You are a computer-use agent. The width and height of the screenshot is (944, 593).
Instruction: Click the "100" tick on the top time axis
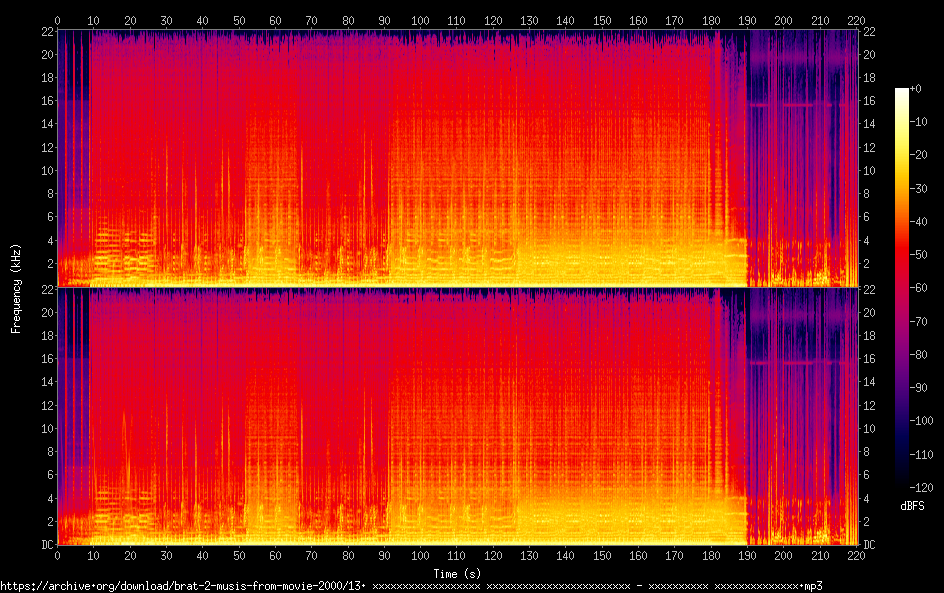pyautogui.click(x=420, y=20)
